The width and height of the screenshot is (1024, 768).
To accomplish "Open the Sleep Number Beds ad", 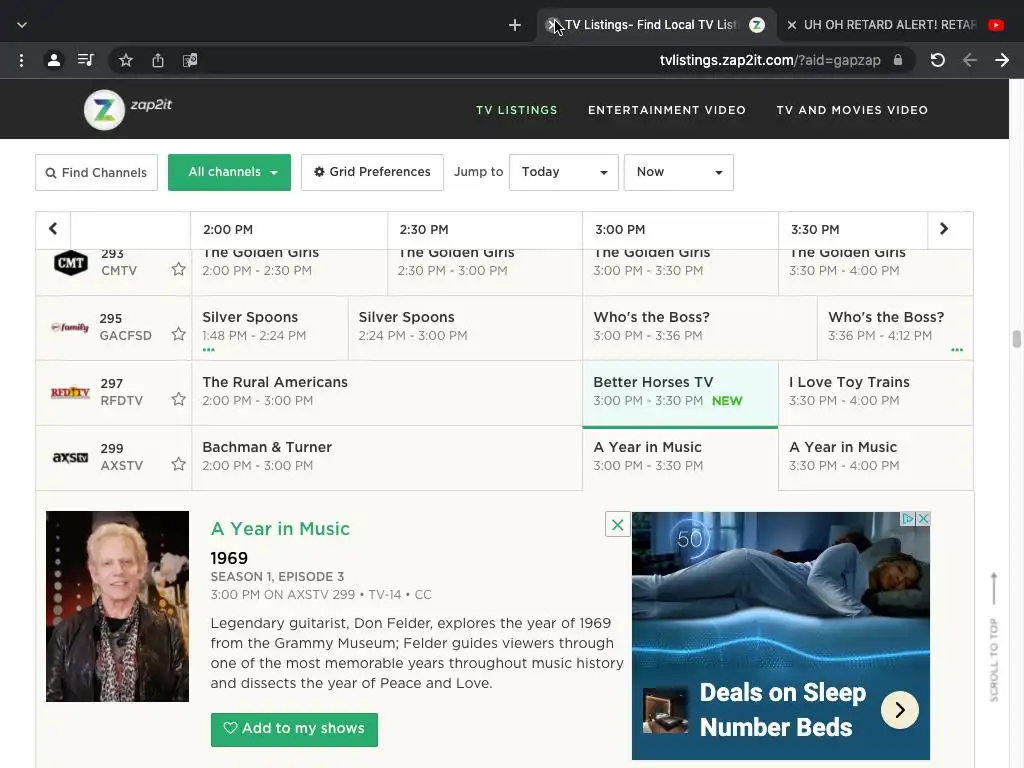I will (x=780, y=635).
